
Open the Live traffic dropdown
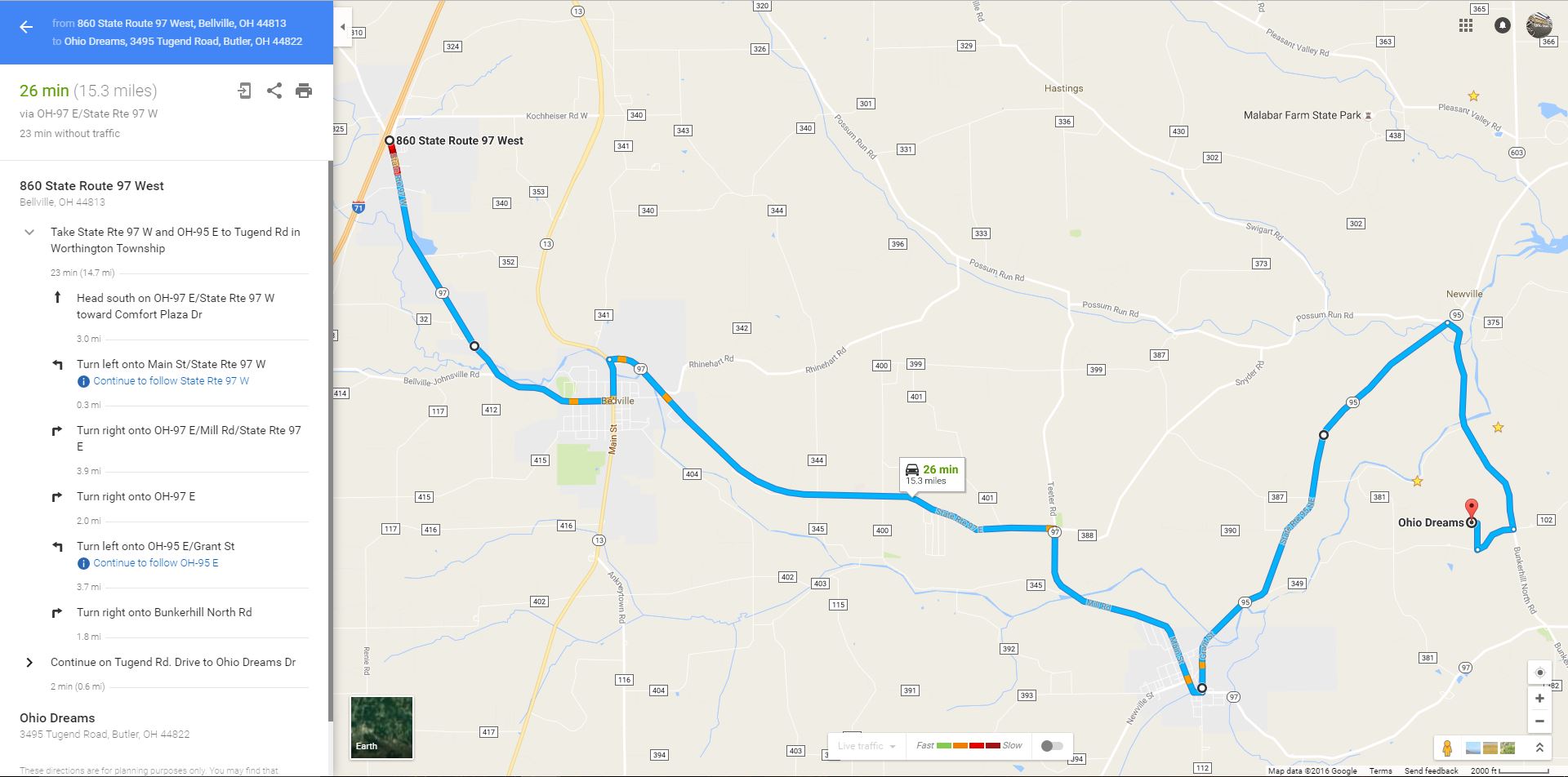(866, 746)
